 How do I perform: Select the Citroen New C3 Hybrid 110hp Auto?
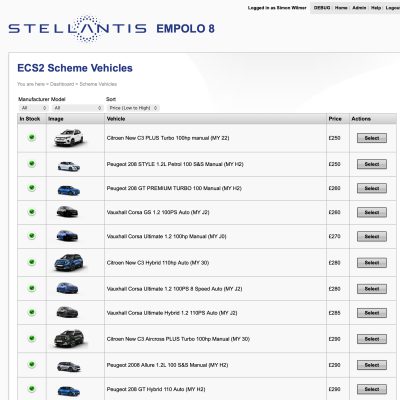pyautogui.click(x=372, y=263)
